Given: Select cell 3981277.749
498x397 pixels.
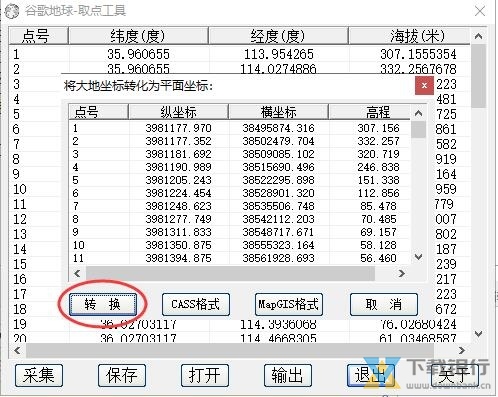Looking at the screenshot, I should tap(178, 219).
